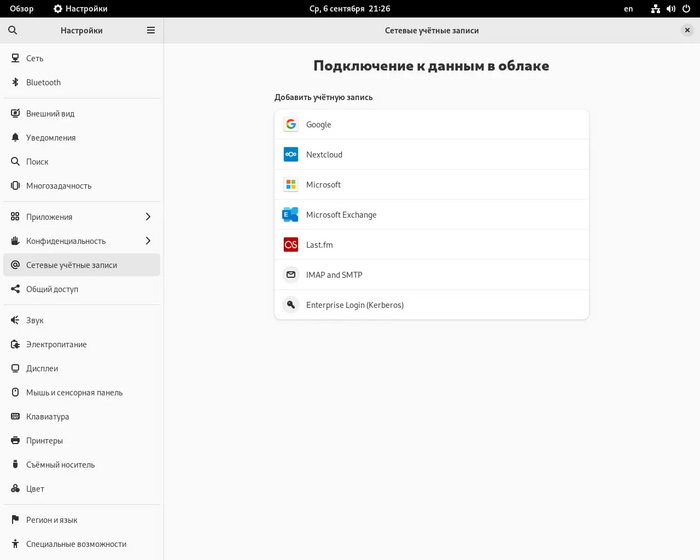Click the Сетевые учётные записи @ icon
This screenshot has width=700, height=560.
pyautogui.click(x=15, y=265)
